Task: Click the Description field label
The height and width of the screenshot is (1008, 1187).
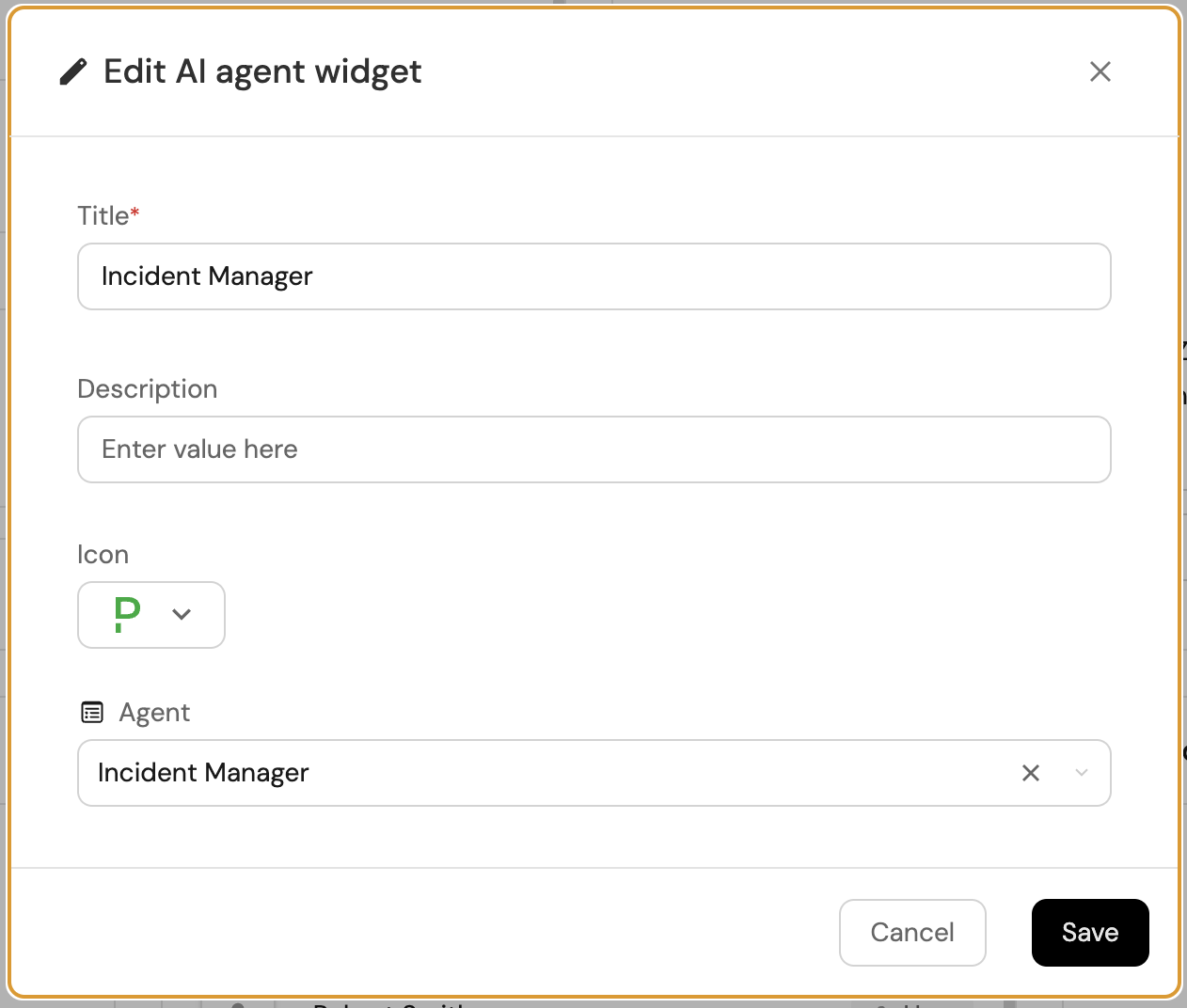Action: tap(148, 389)
